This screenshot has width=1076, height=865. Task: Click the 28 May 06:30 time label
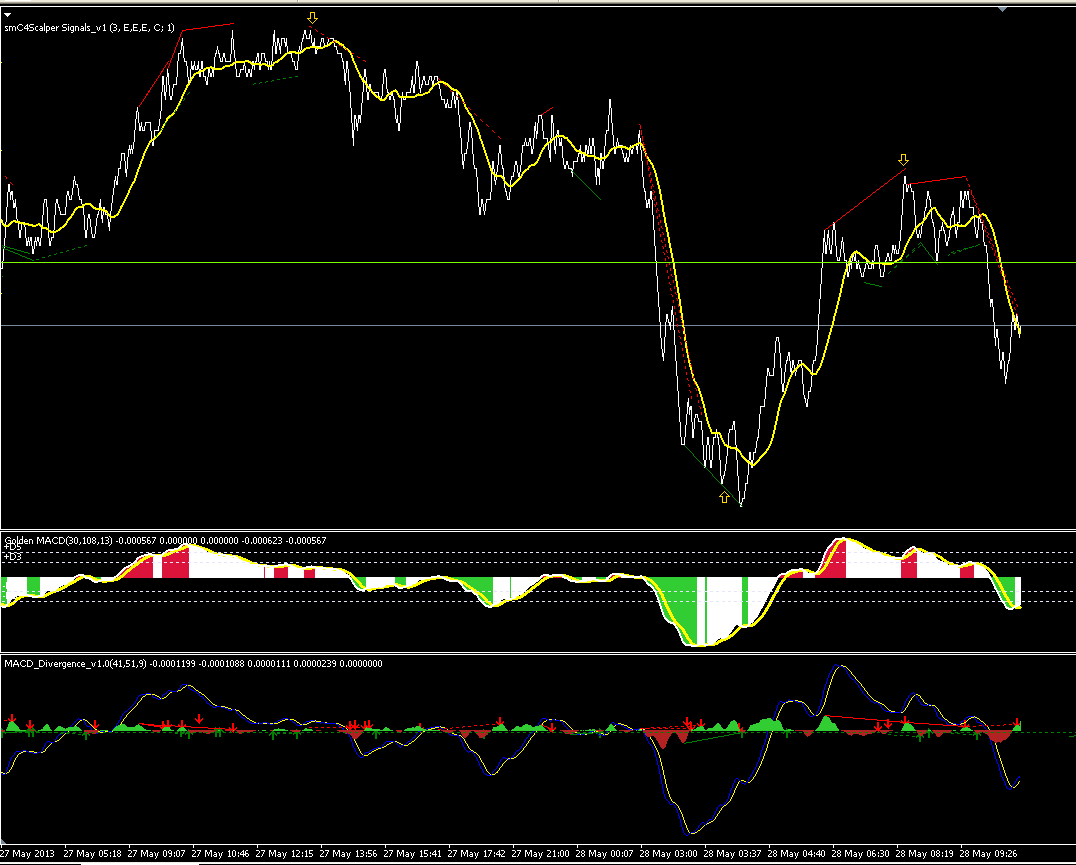point(861,853)
